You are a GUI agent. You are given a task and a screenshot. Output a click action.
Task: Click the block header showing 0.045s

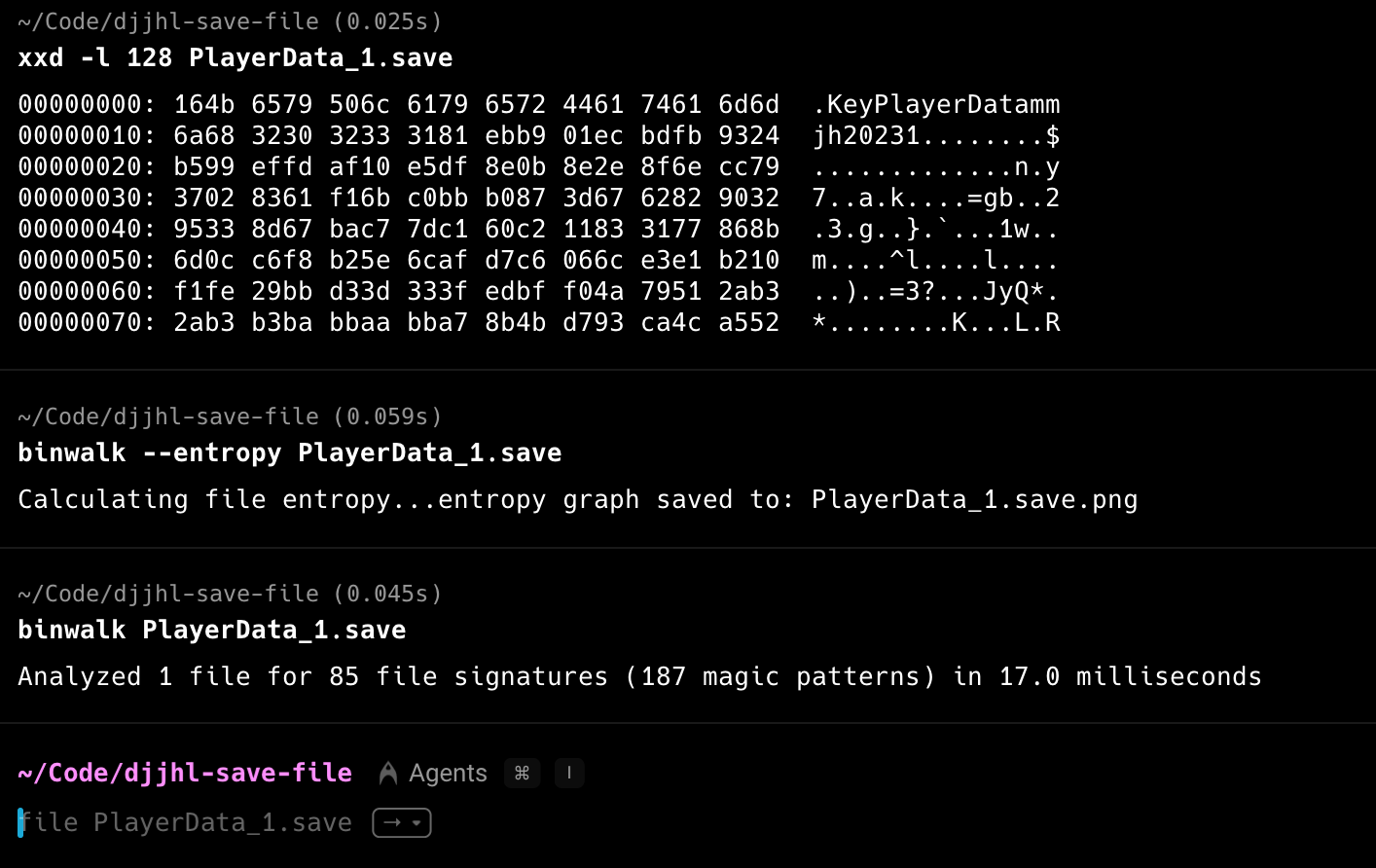pyautogui.click(x=230, y=594)
